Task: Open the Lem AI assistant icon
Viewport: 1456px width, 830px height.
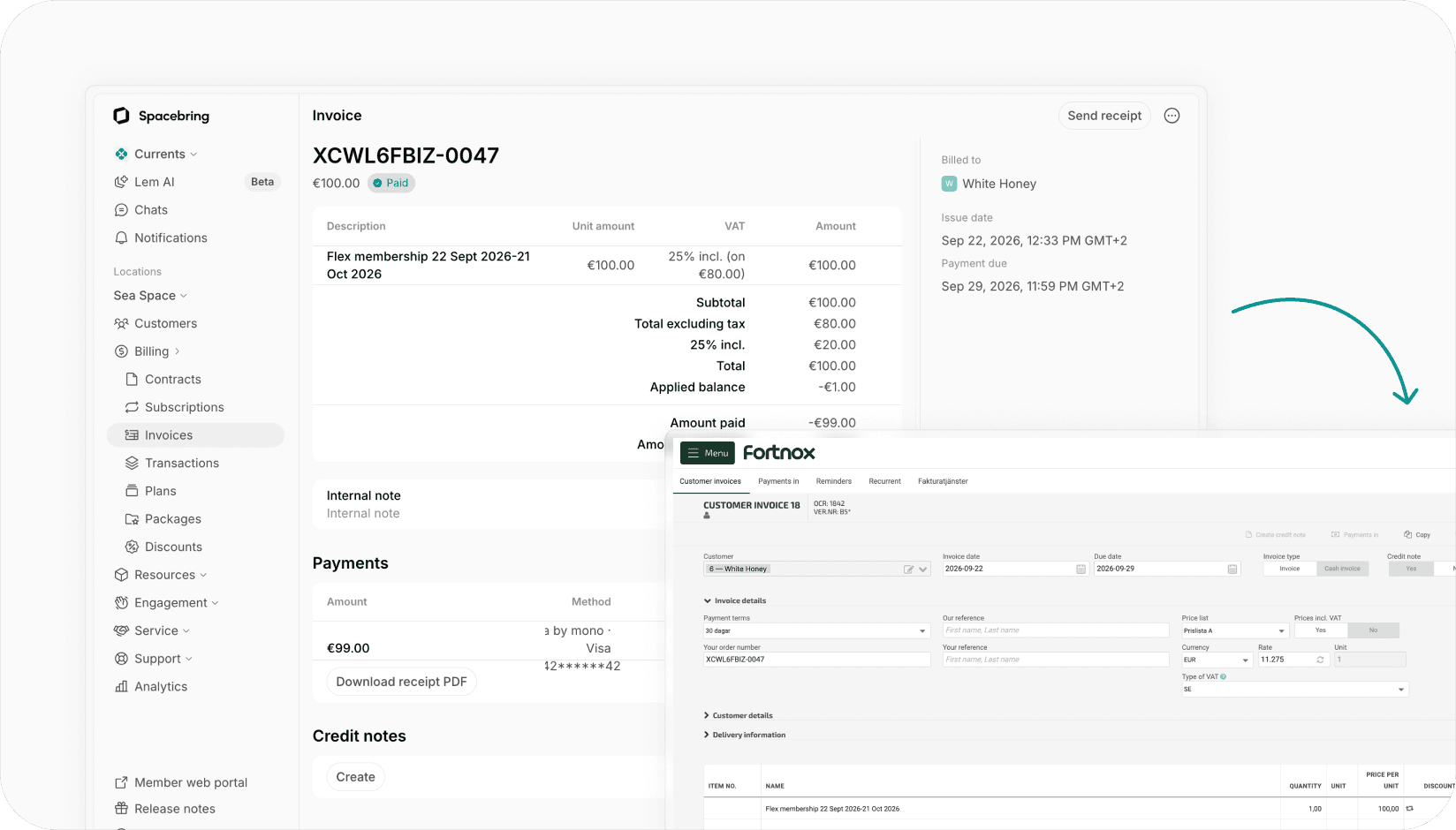Action: click(121, 182)
